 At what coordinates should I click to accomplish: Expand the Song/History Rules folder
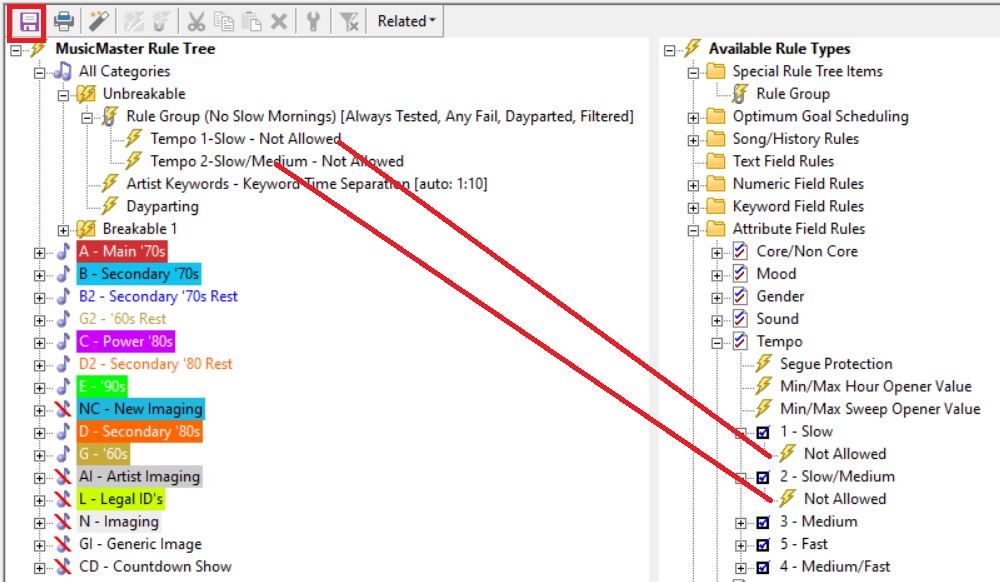tap(693, 140)
